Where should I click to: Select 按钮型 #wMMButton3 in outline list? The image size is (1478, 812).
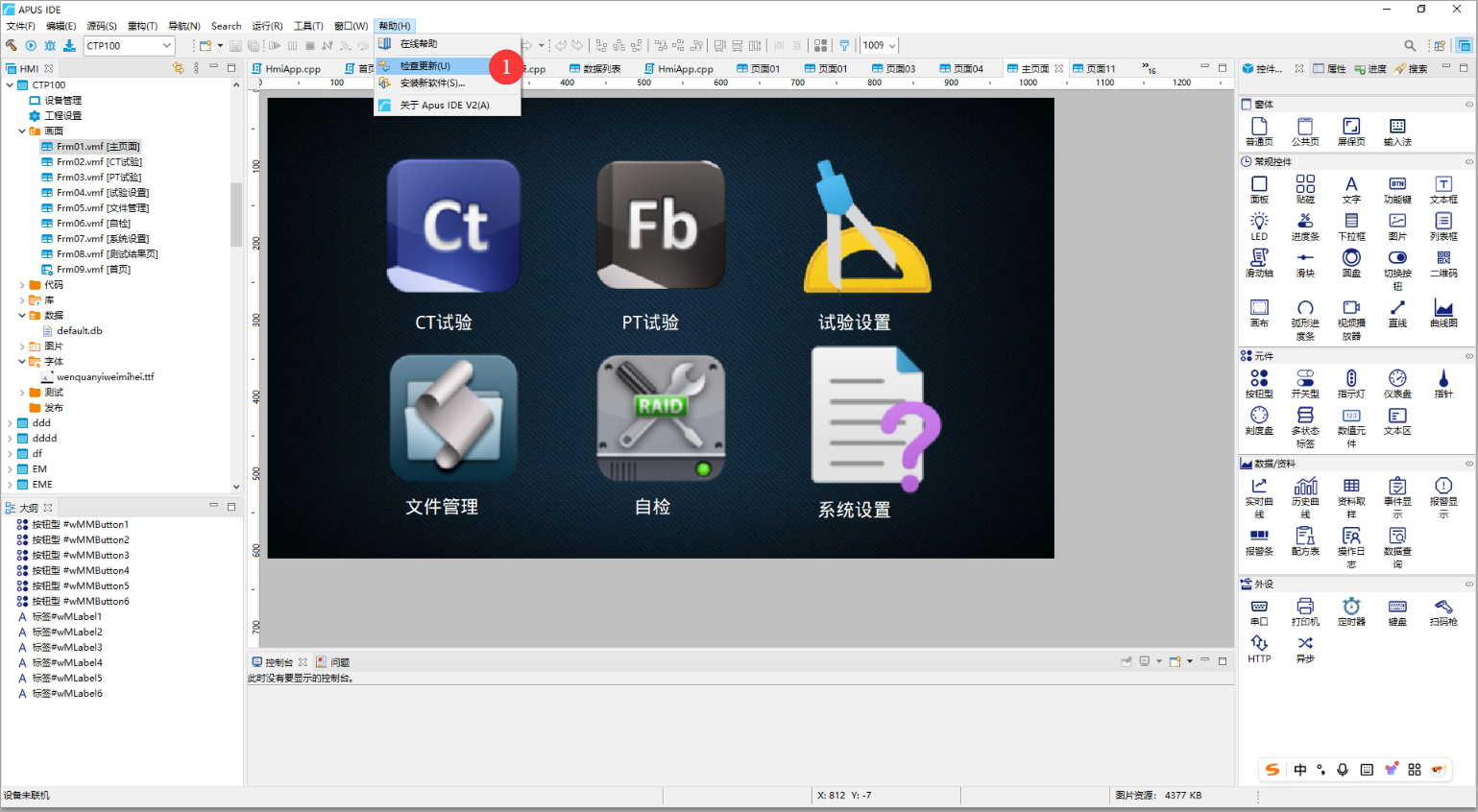(x=80, y=556)
